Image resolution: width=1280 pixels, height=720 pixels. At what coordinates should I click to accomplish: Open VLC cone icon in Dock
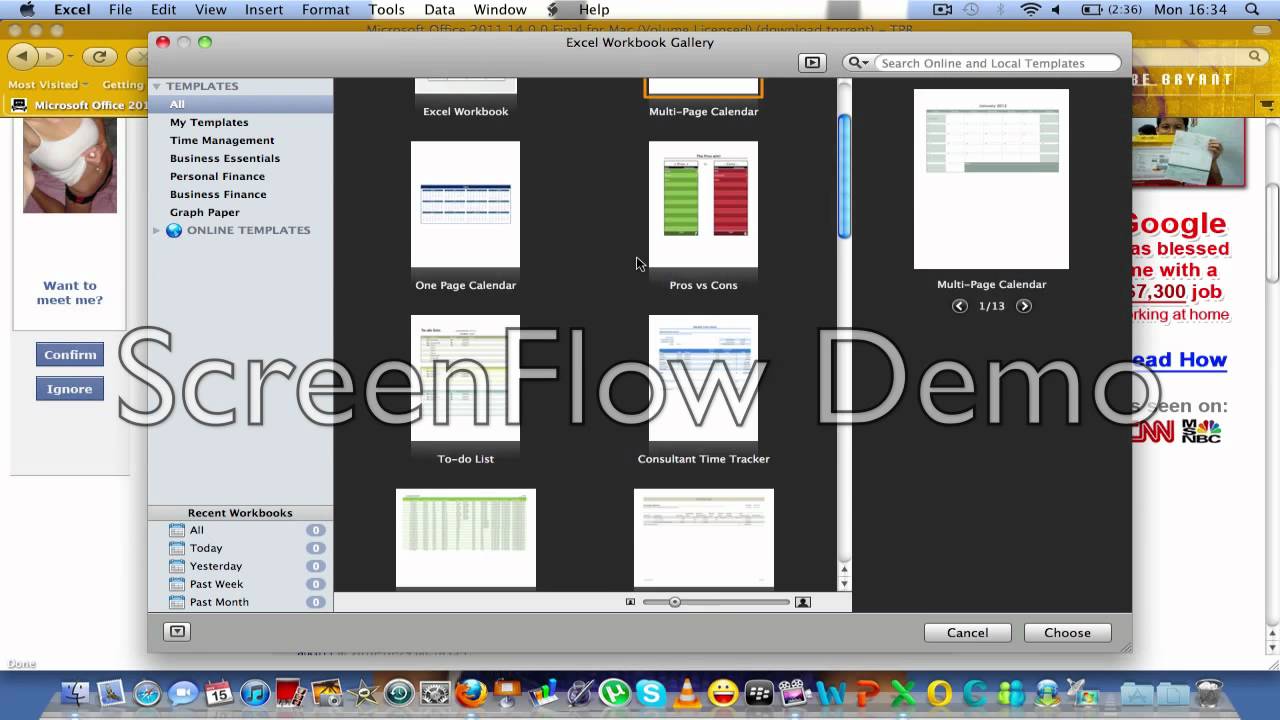686,693
